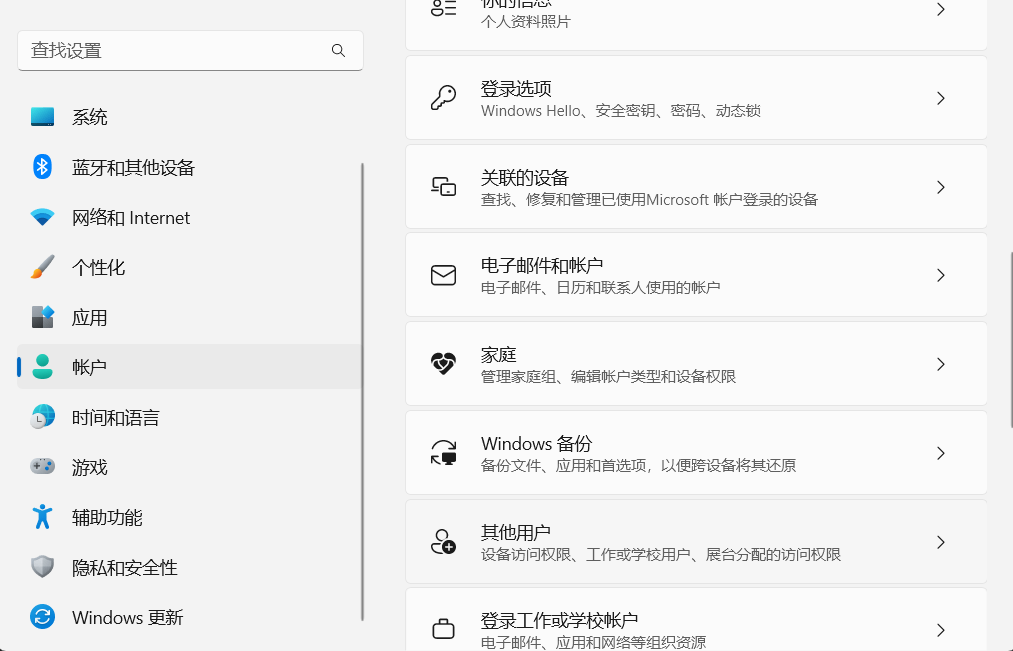Expand the 关联的设备 chevron
Screen dimensions: 1013x651
[940, 186]
